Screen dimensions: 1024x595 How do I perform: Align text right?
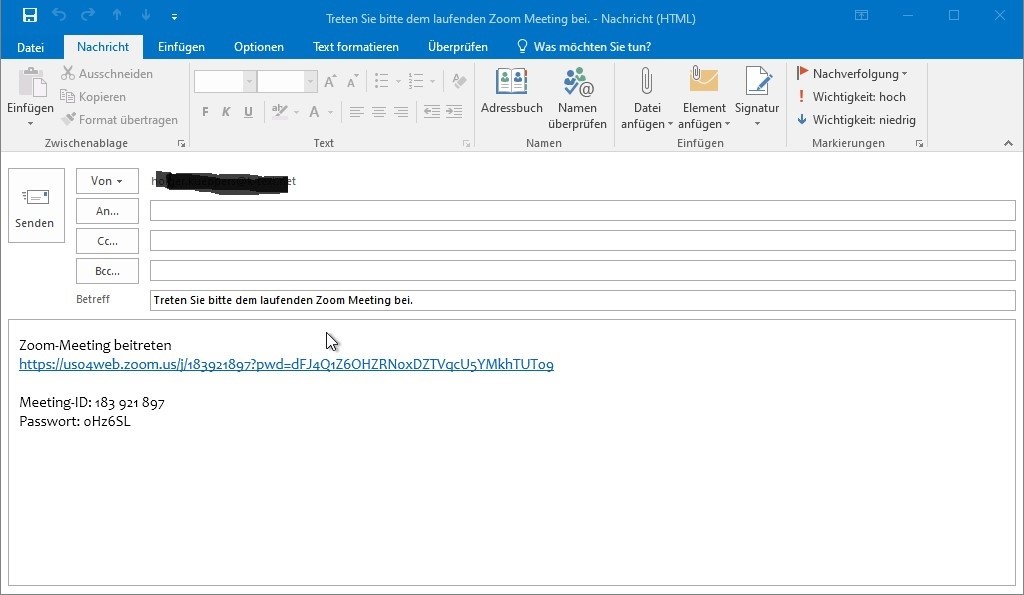tap(401, 112)
